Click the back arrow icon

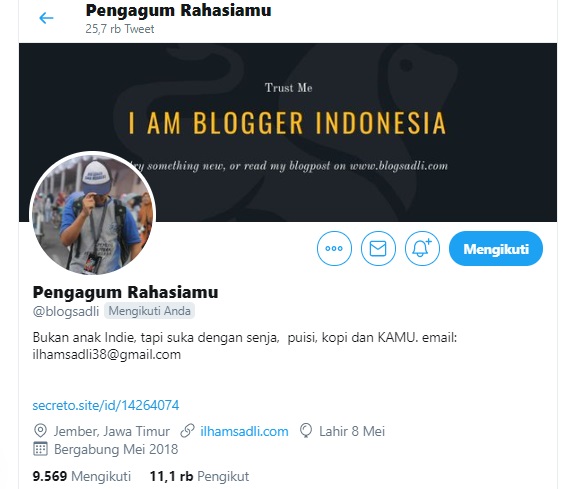coord(46,18)
